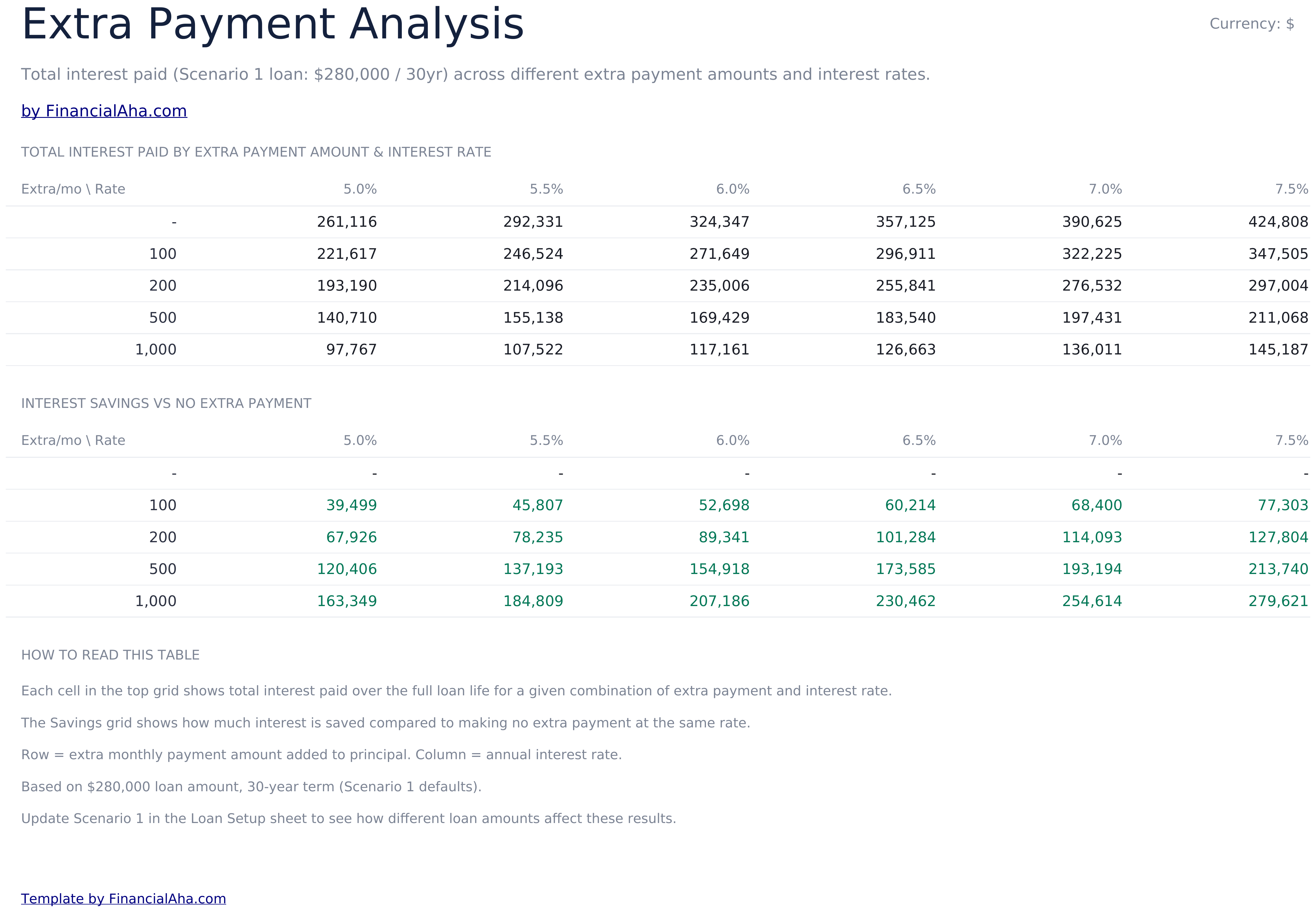Select savings value 120,406
The width and height of the screenshot is (1316, 912).
tap(347, 569)
